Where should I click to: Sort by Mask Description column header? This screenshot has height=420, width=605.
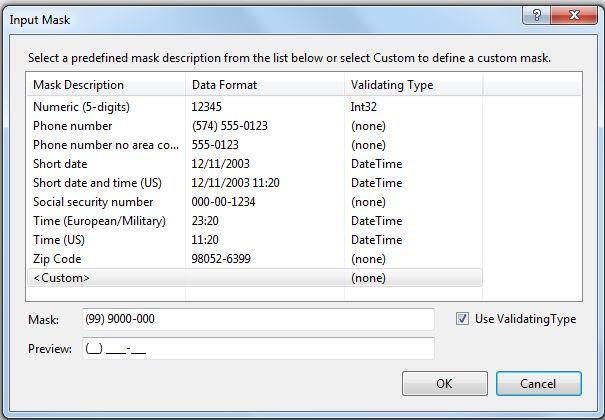106,85
